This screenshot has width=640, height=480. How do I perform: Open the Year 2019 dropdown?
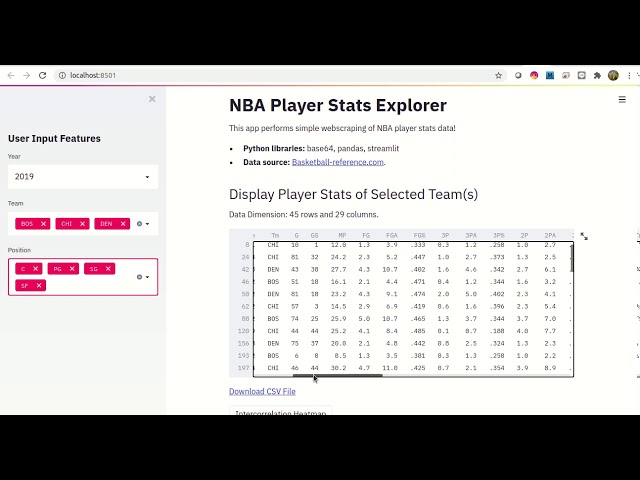(83, 177)
